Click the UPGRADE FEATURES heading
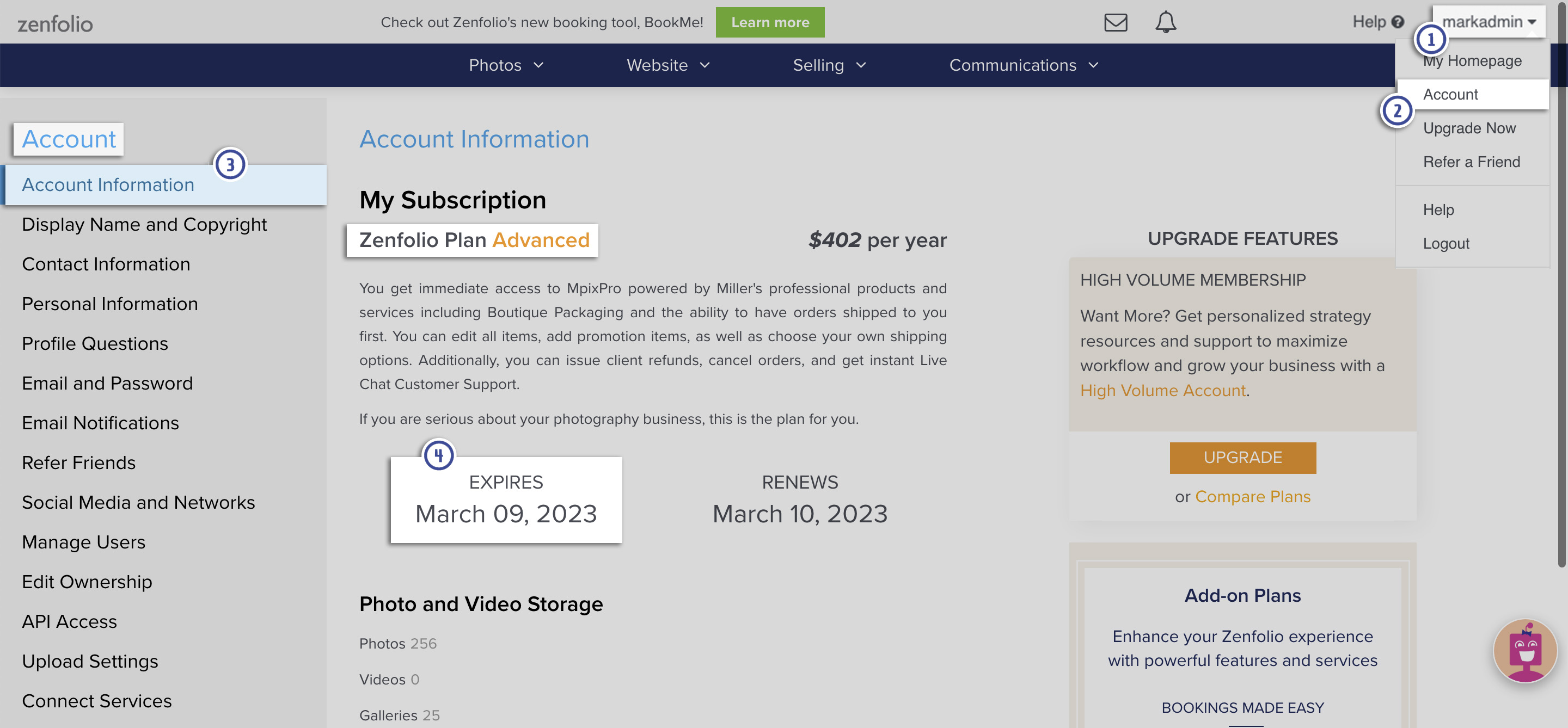The height and width of the screenshot is (728, 1568). click(x=1242, y=238)
